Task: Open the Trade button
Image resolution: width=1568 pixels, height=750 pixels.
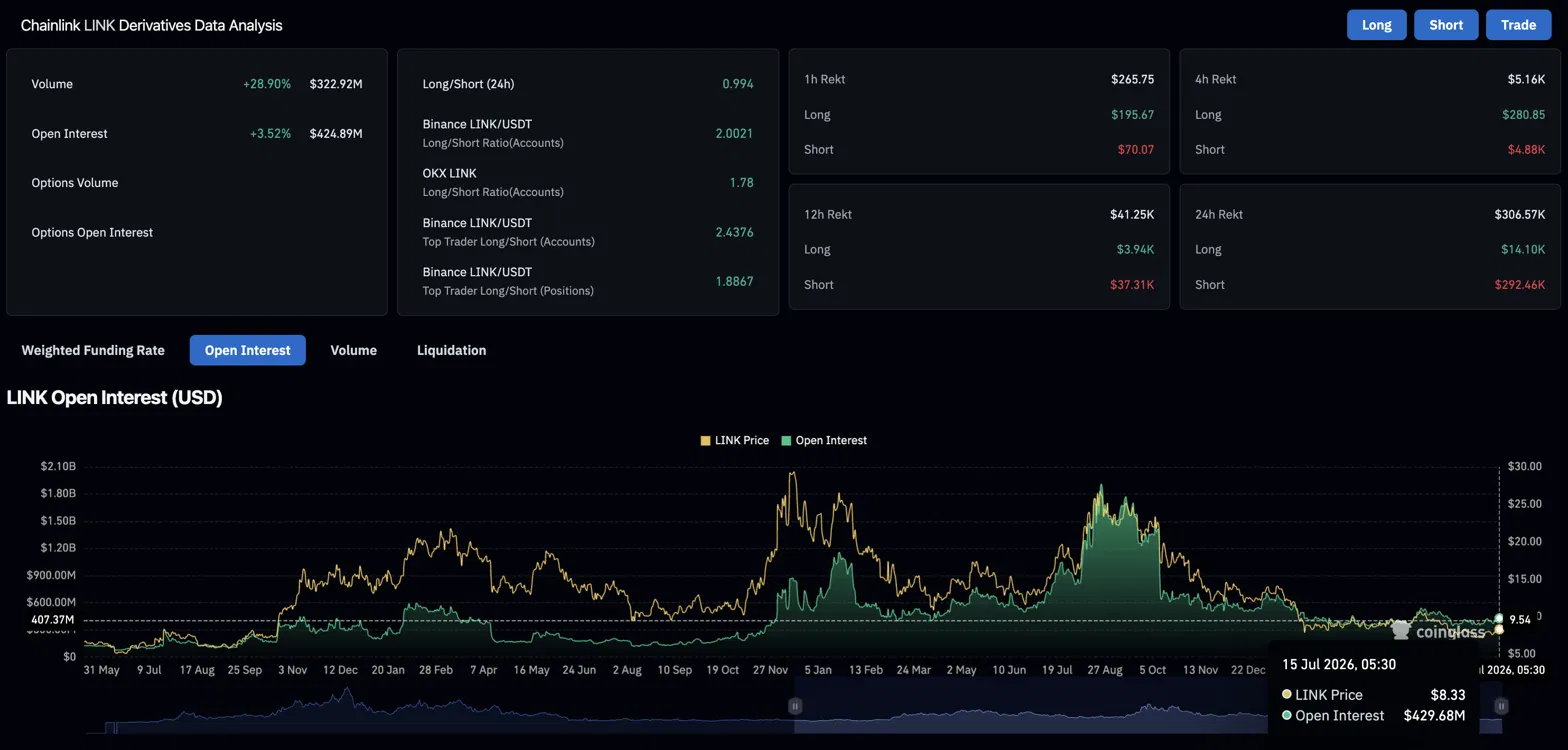Action: pyautogui.click(x=1518, y=25)
